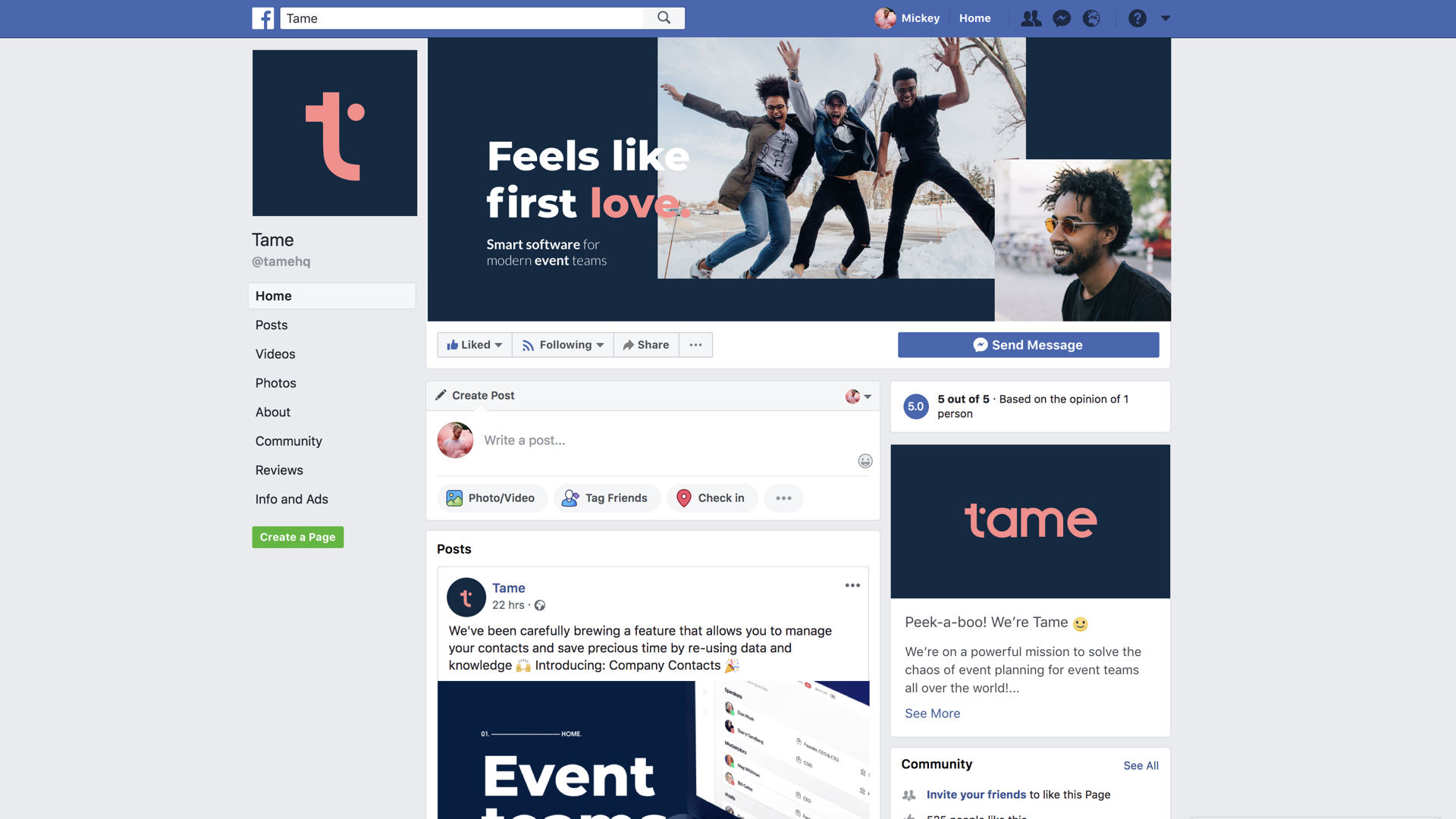The height and width of the screenshot is (819, 1456).
Task: Open the notifications globe icon
Action: coord(1091,18)
